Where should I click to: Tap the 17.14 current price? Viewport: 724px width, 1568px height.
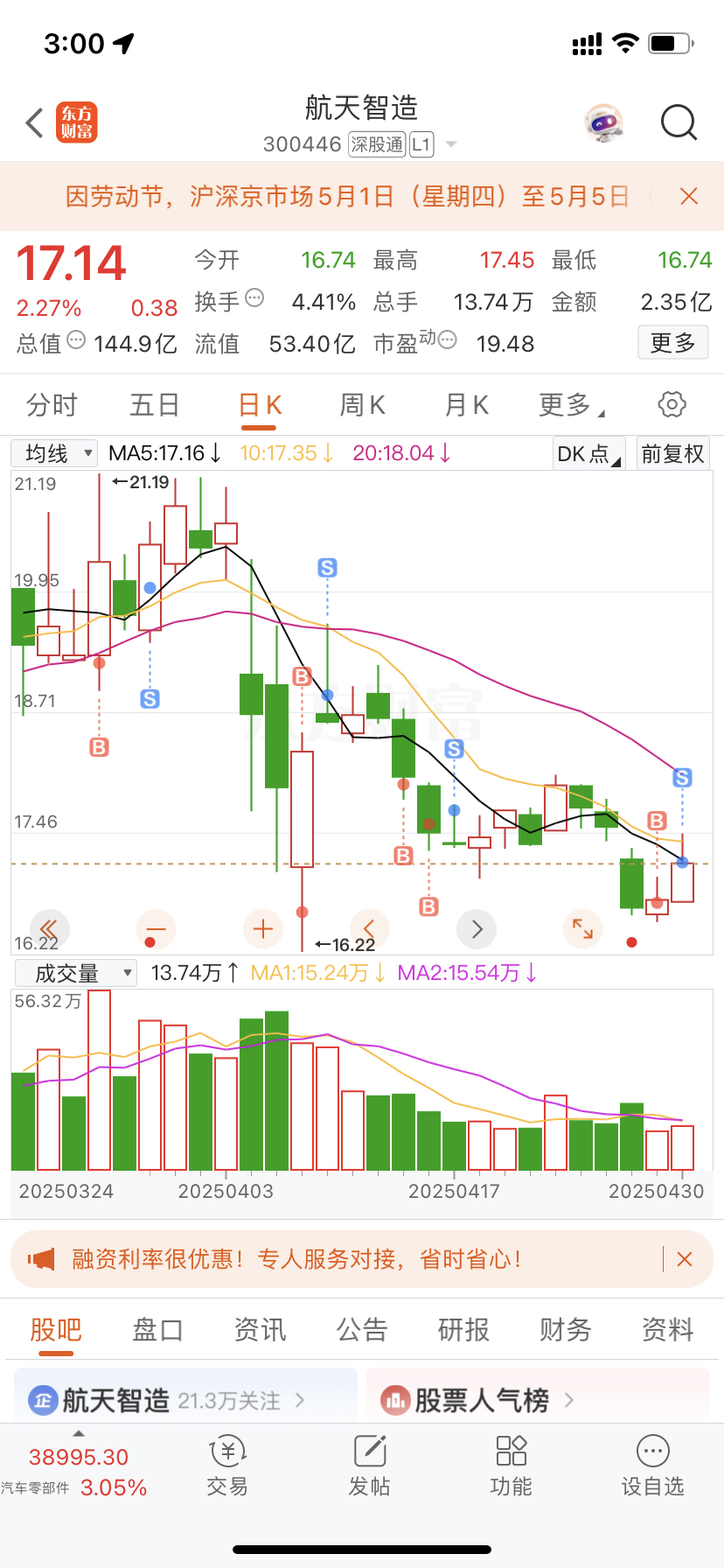[72, 262]
